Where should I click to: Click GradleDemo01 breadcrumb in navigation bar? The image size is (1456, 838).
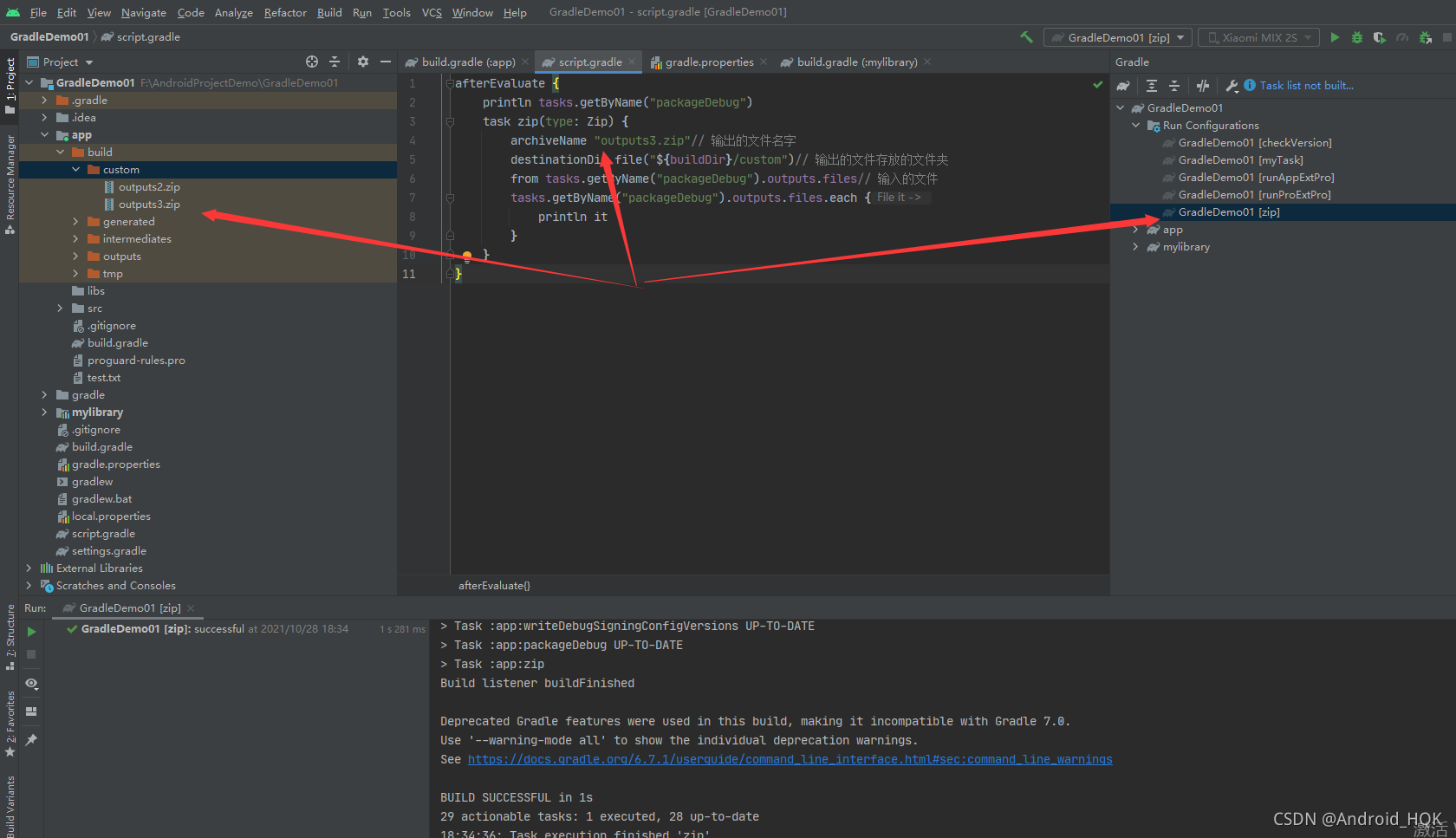[x=49, y=37]
